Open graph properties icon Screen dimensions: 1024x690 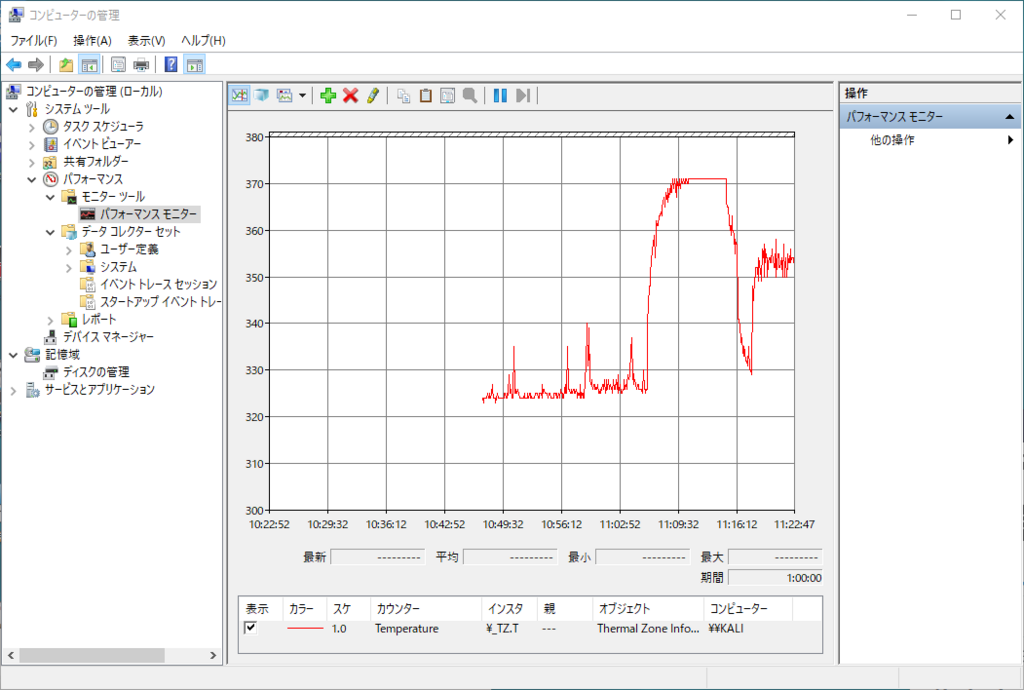(447, 95)
